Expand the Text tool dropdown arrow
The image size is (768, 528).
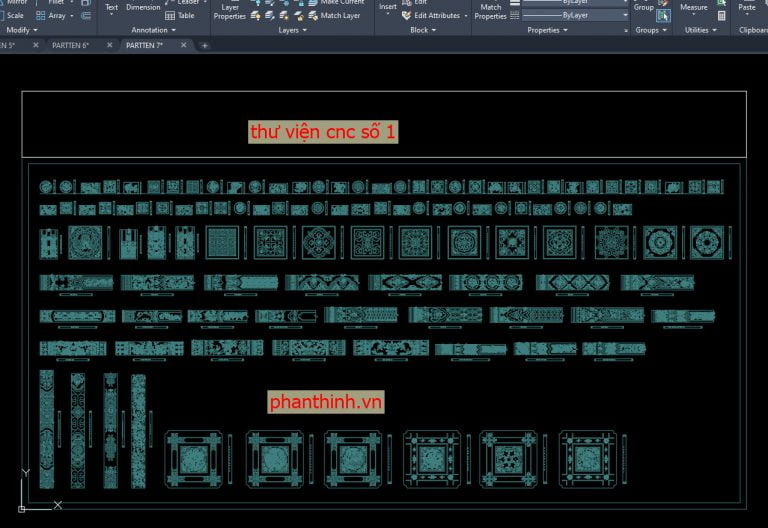pos(111,15)
